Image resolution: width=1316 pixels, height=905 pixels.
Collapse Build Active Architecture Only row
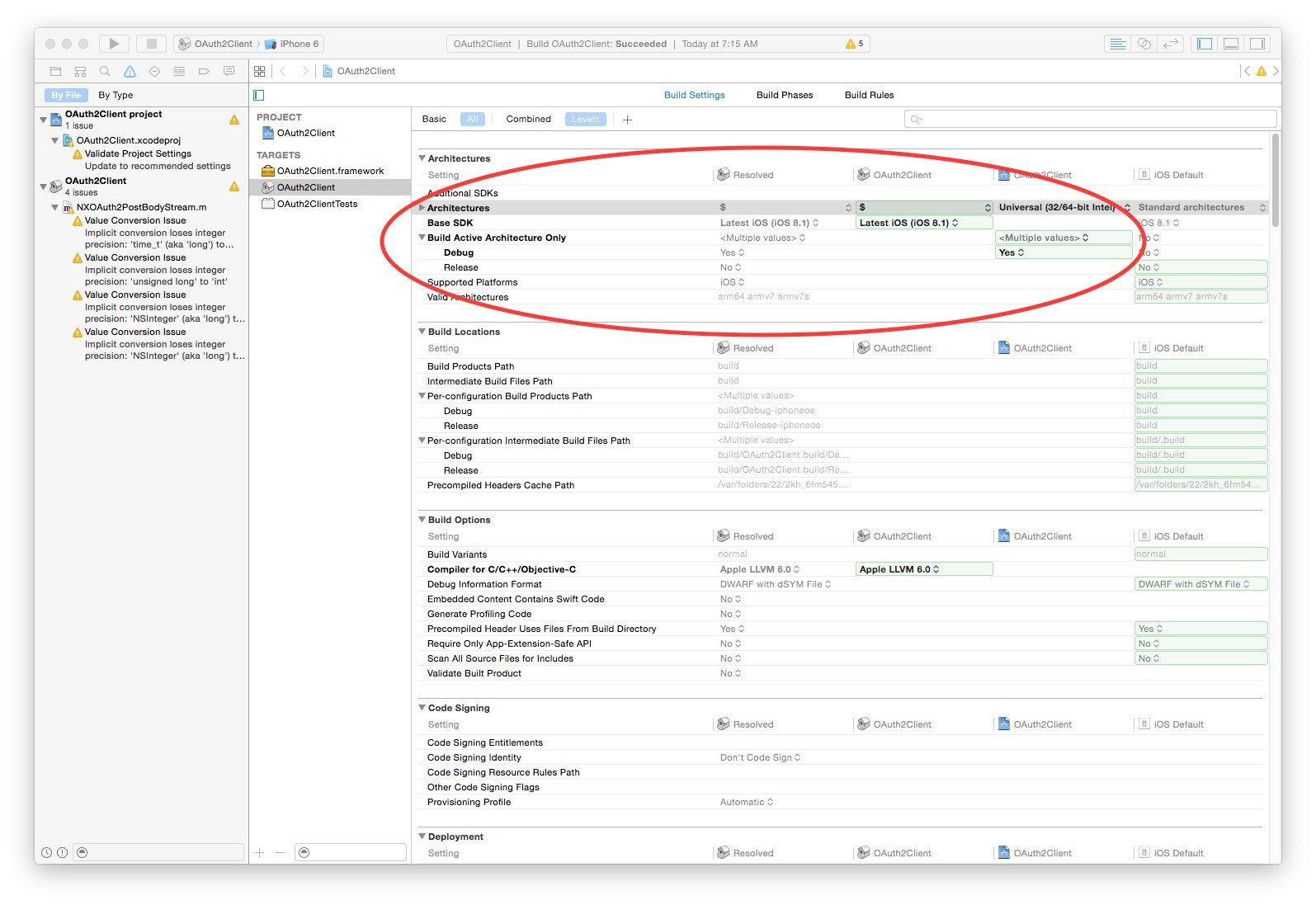coord(422,238)
